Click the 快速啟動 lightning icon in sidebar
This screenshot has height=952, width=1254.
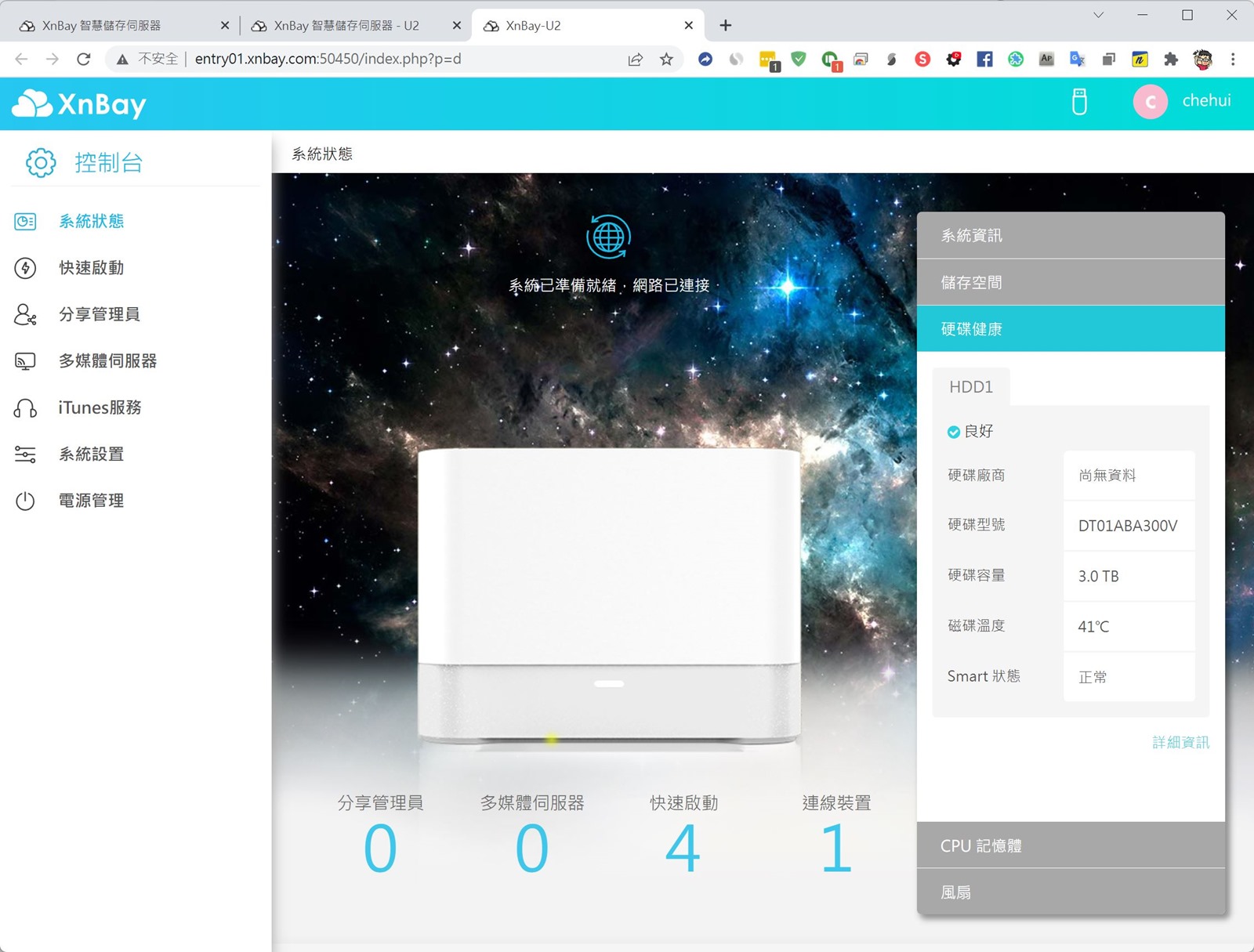[25, 268]
